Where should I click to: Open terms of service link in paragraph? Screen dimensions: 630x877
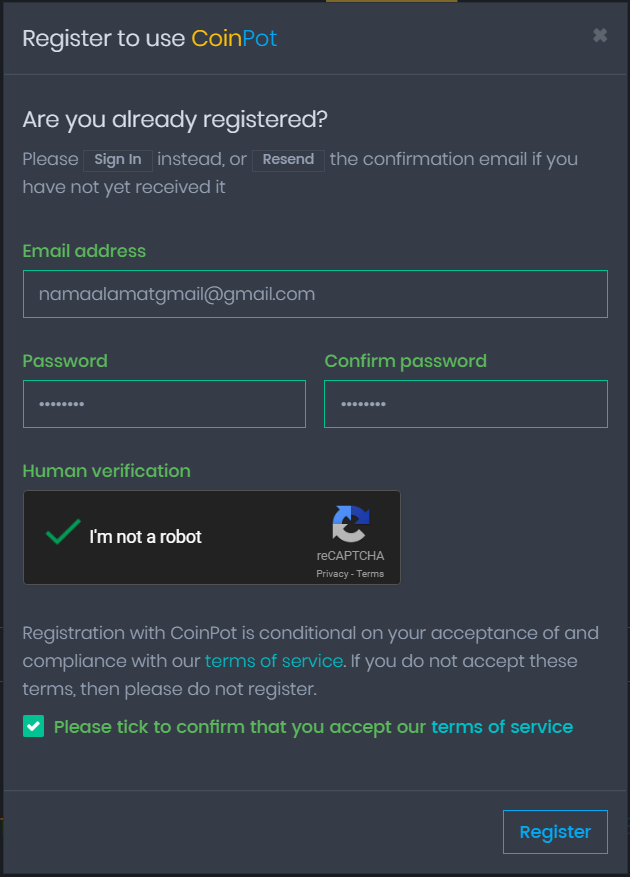tap(274, 661)
